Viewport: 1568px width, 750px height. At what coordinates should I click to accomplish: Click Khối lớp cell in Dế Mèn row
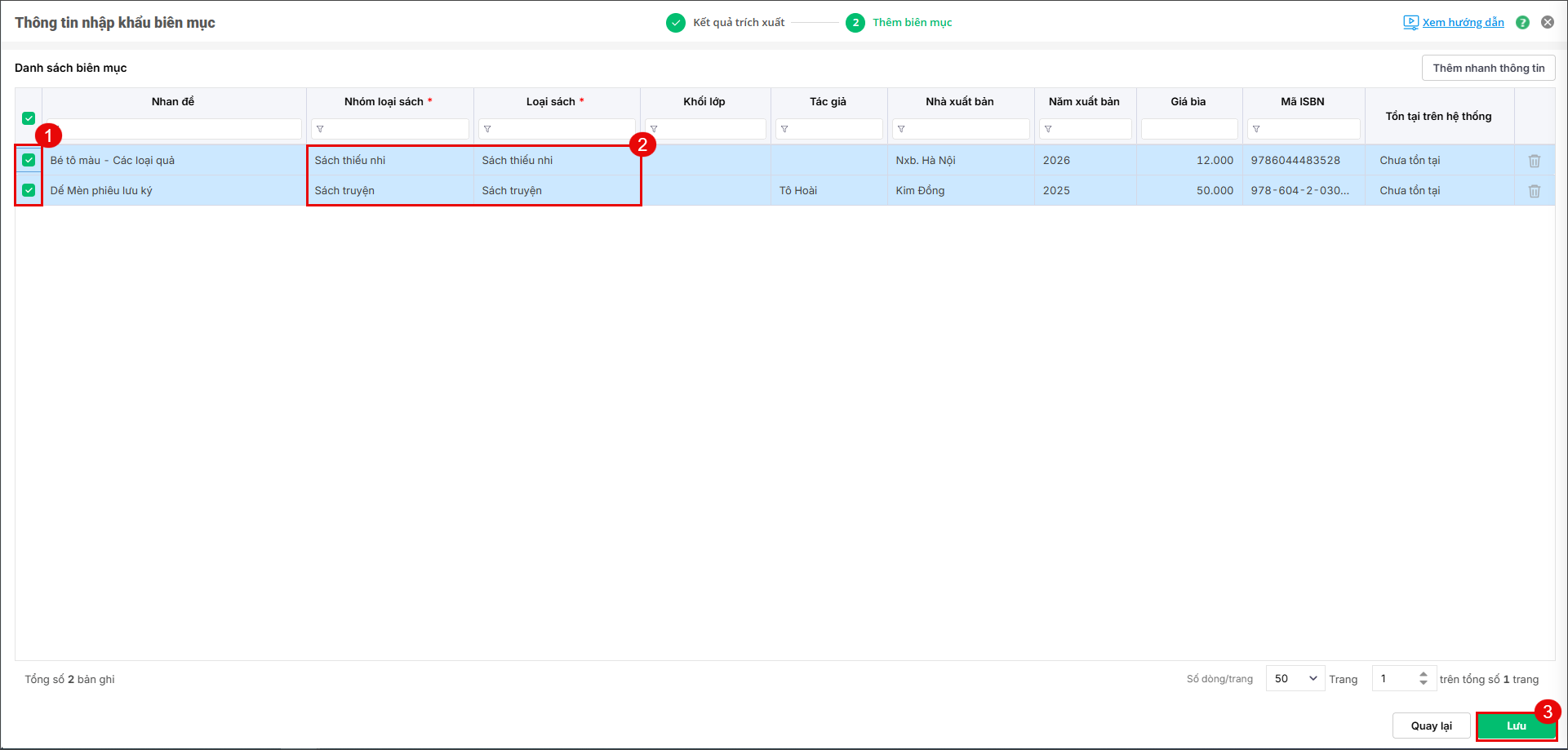706,190
